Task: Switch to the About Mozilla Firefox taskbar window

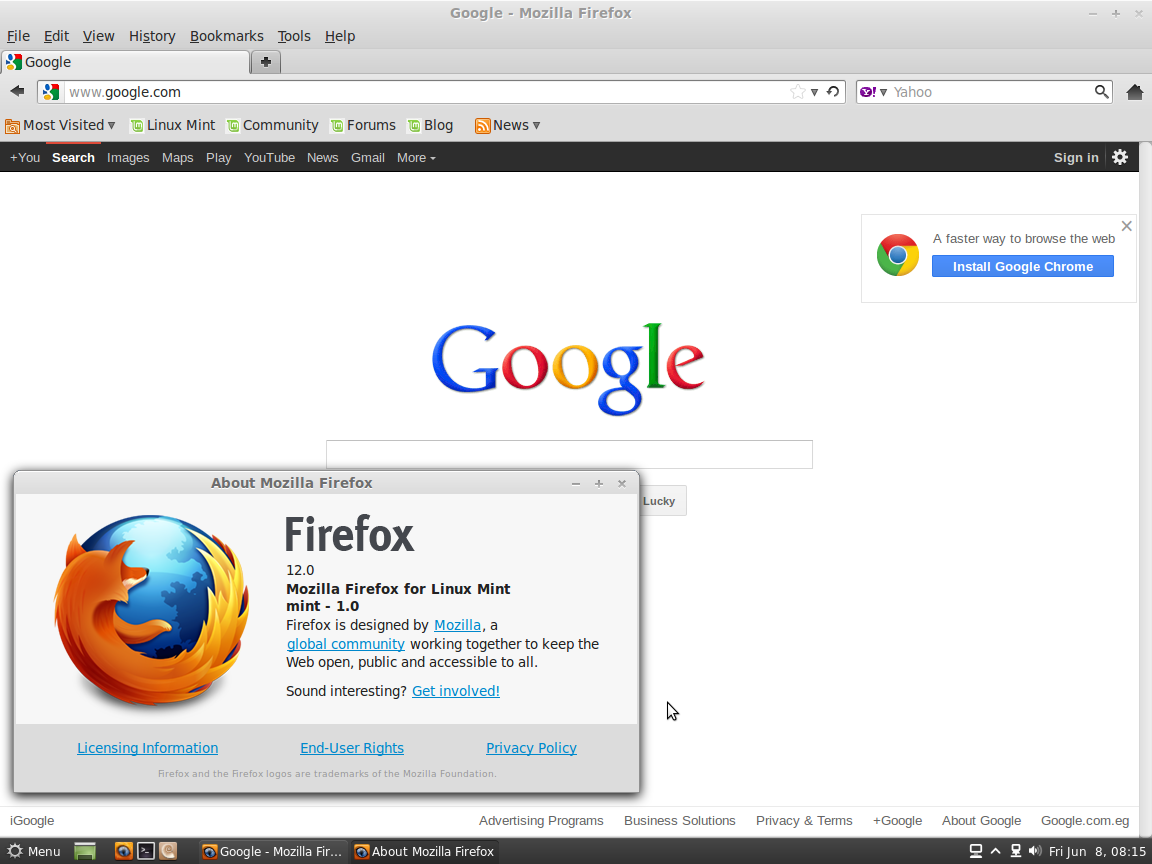Action: [x=425, y=852]
